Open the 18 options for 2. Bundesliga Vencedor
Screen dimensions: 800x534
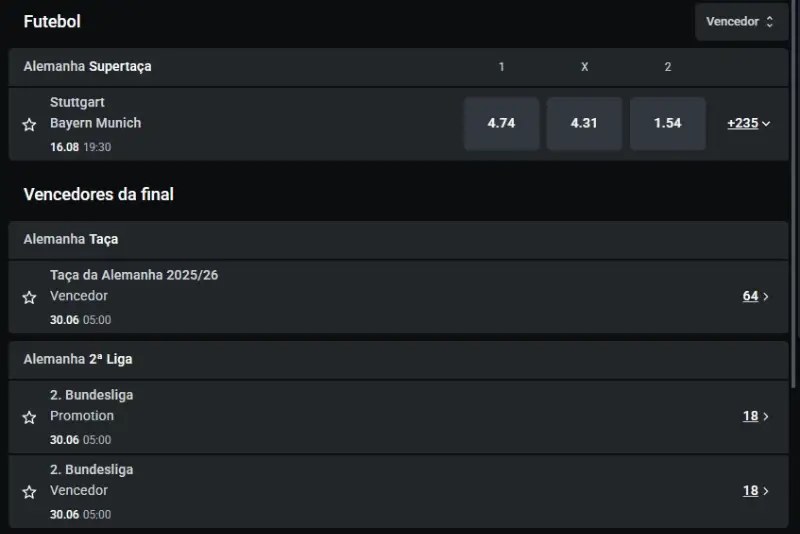[751, 491]
